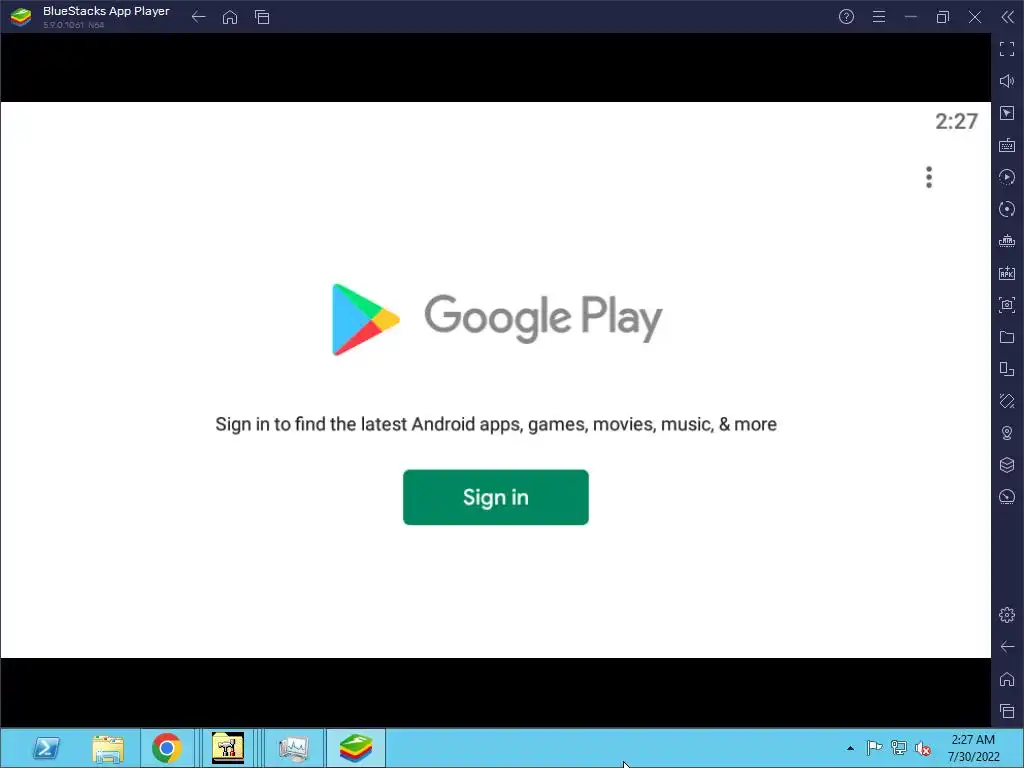Toggle Eco mode gauge icon in the sidebar
This screenshot has width=1024, height=768.
[1007, 497]
